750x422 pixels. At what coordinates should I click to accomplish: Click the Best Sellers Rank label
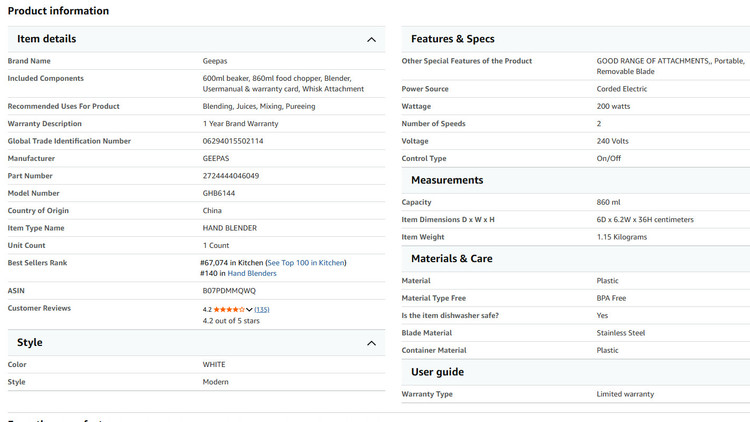point(37,263)
